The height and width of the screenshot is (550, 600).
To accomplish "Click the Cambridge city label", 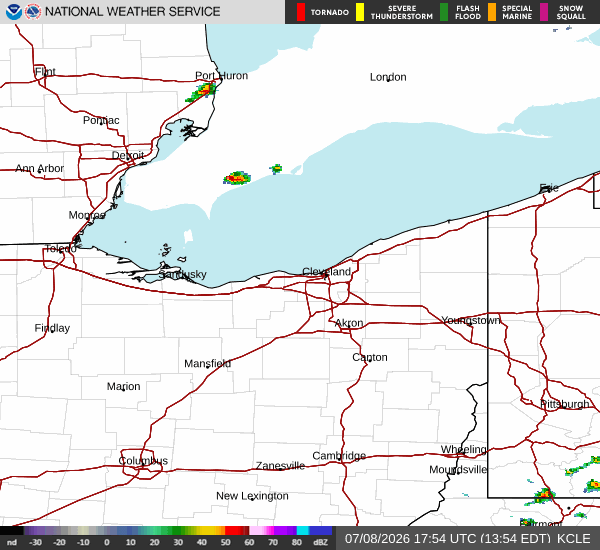I will tap(339, 456).
